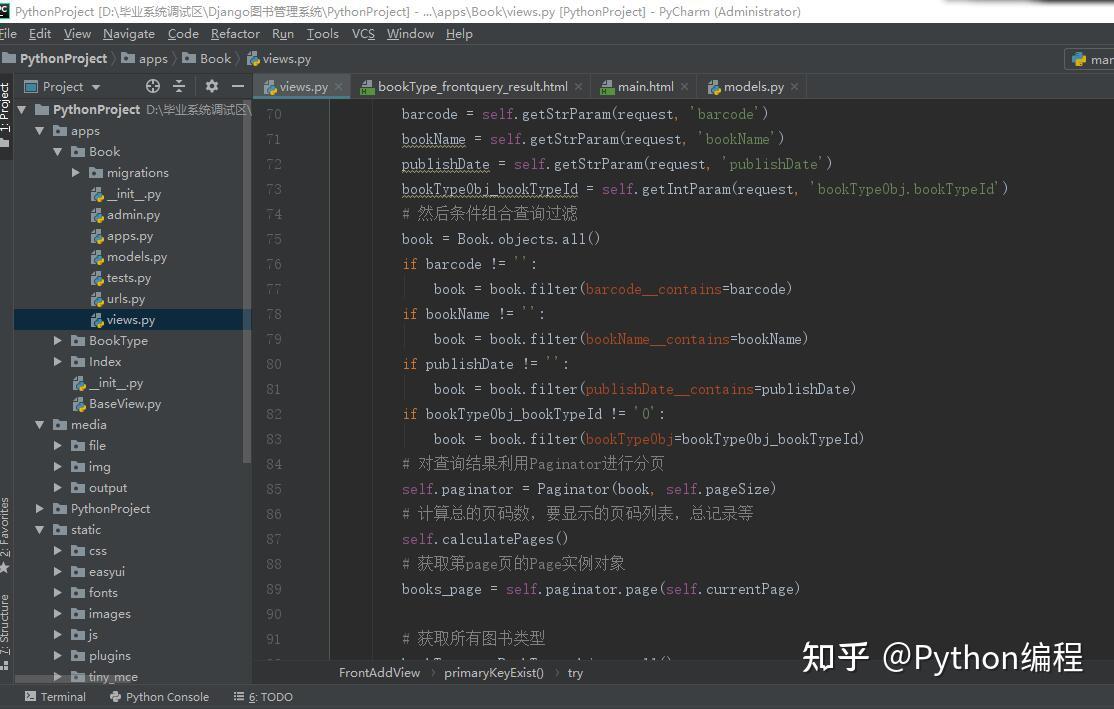Viewport: 1114px width, 709px height.
Task: Close the bookType_frontquery_result.html tab
Action: (x=578, y=86)
